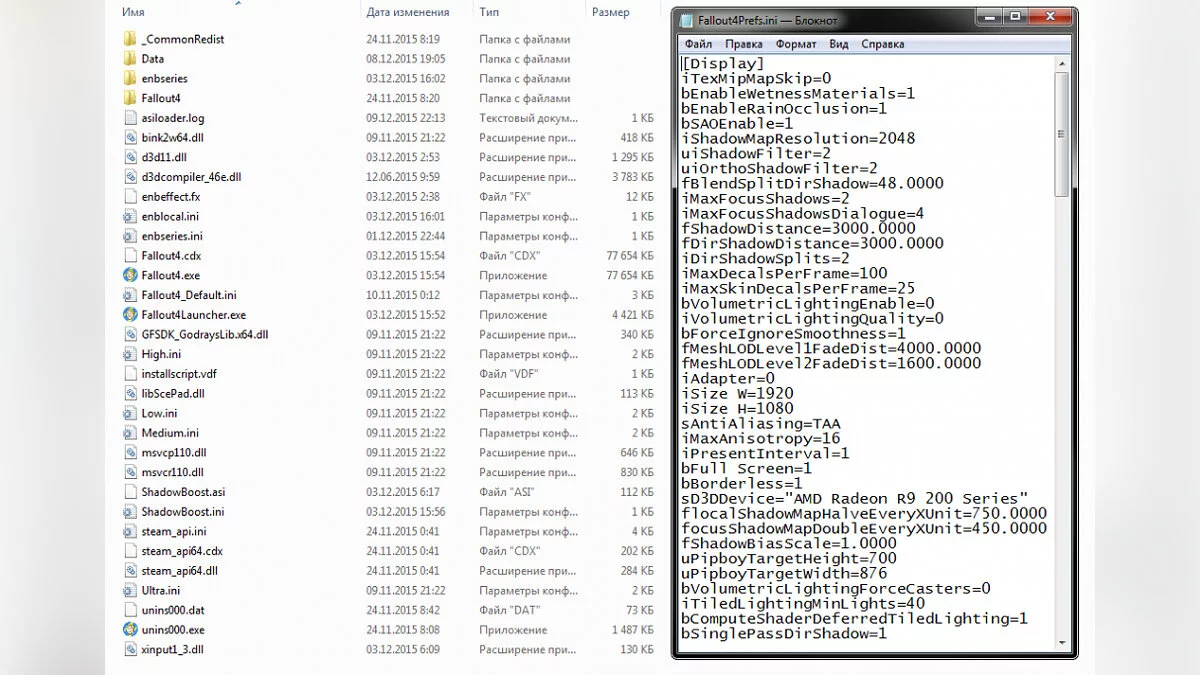Screen dimensions: 1200x675
Task: Click Notepad vertical scrollbar down arrow
Action: click(x=1061, y=642)
